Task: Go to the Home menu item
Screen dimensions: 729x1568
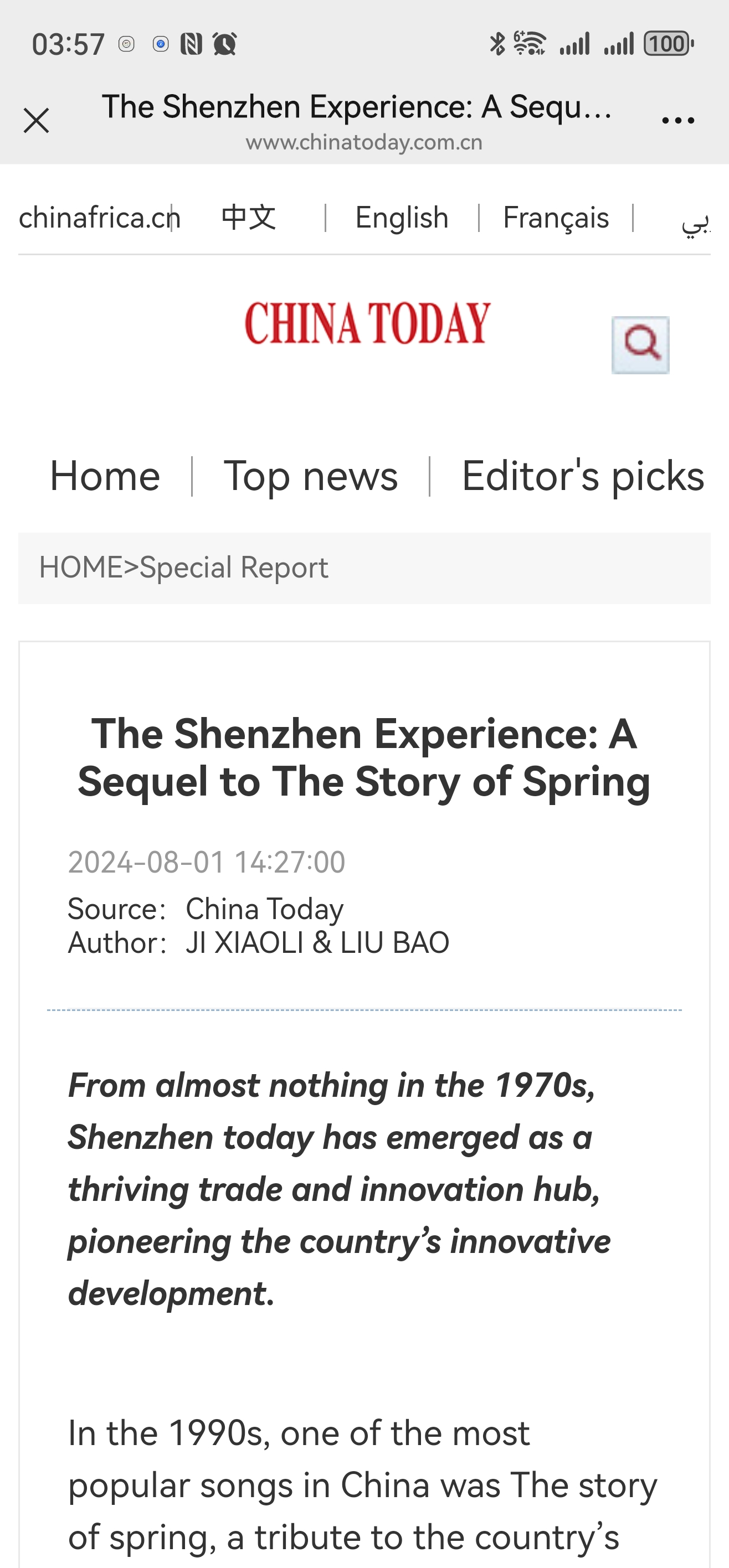Action: tap(105, 476)
